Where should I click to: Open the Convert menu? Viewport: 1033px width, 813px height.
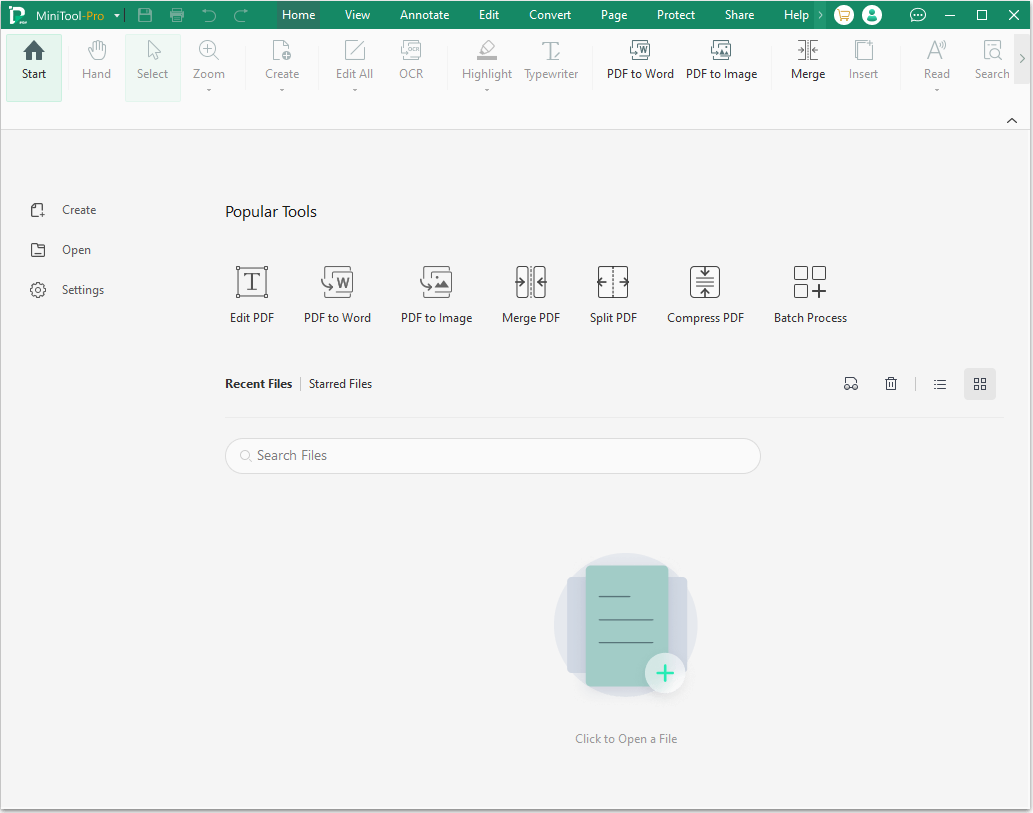click(x=549, y=14)
